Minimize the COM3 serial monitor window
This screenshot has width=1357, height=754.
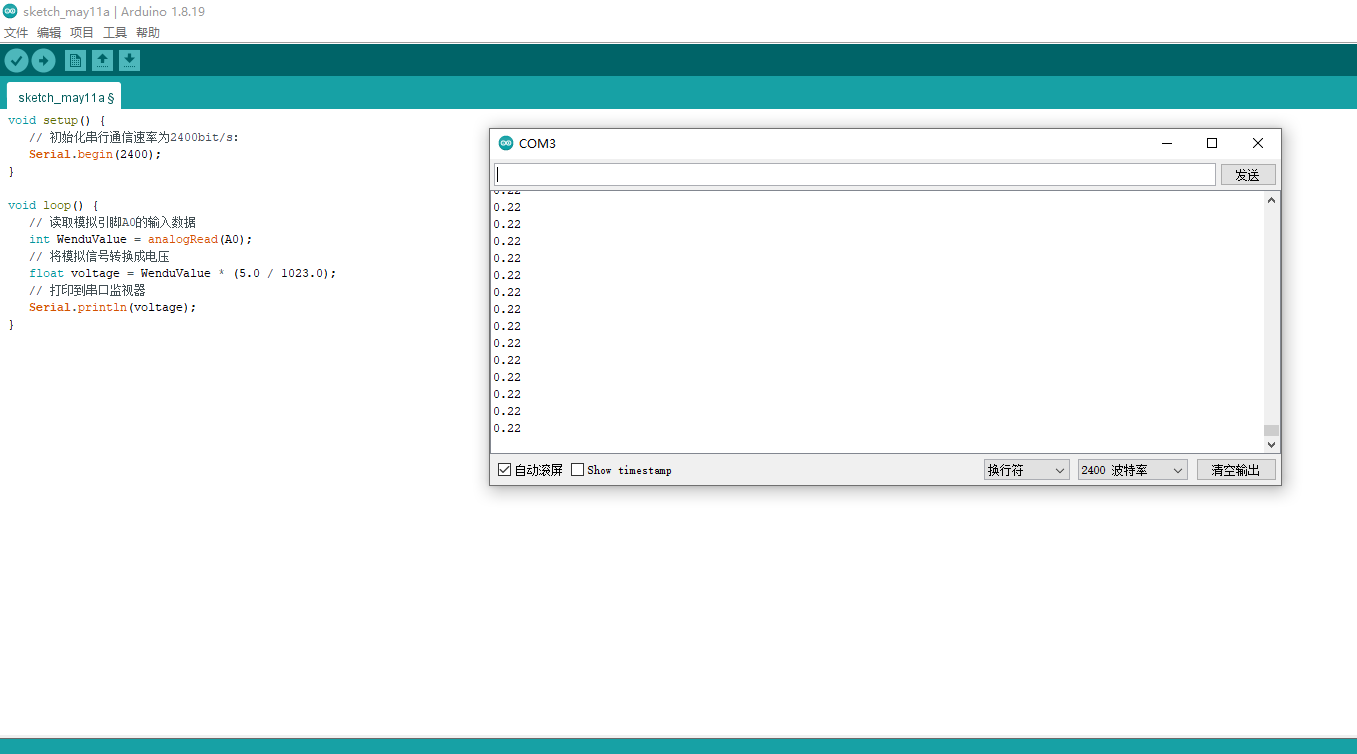click(x=1166, y=143)
